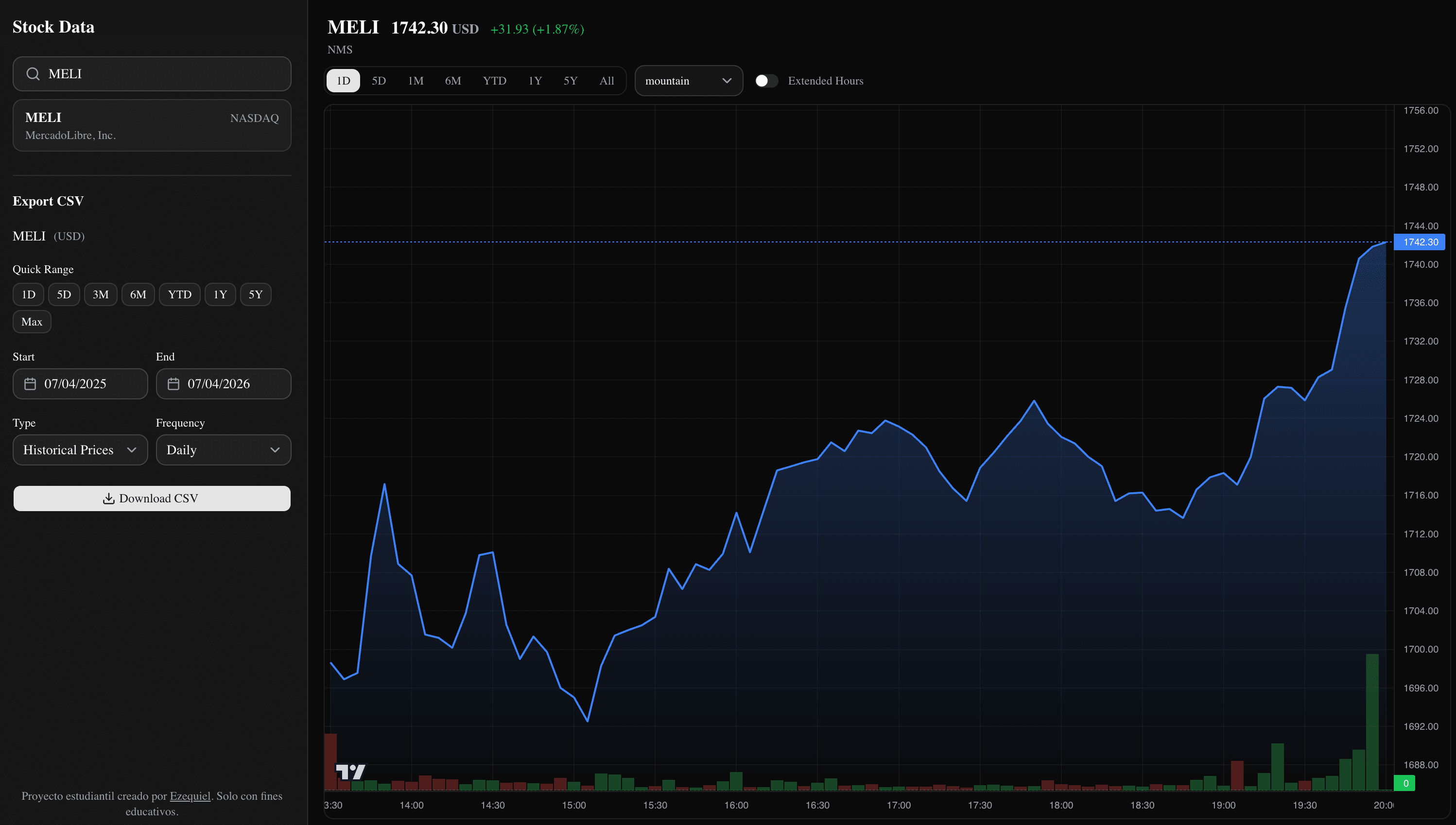Toggle the Extended Hours switch
The width and height of the screenshot is (1456, 825).
(x=766, y=81)
